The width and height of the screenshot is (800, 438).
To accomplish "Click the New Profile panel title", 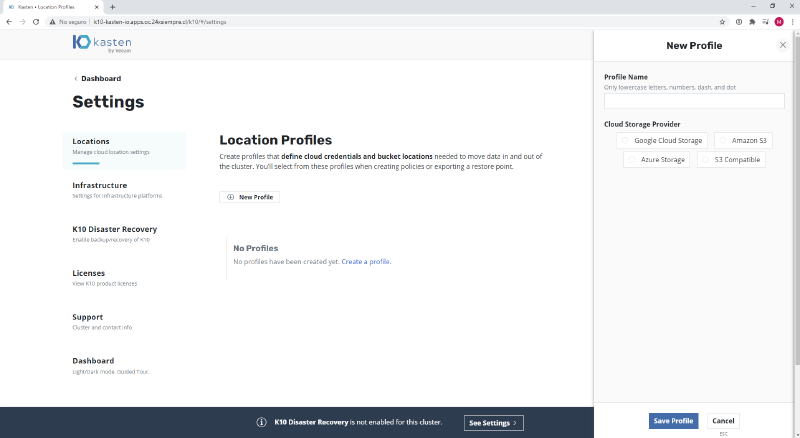I will pos(694,45).
